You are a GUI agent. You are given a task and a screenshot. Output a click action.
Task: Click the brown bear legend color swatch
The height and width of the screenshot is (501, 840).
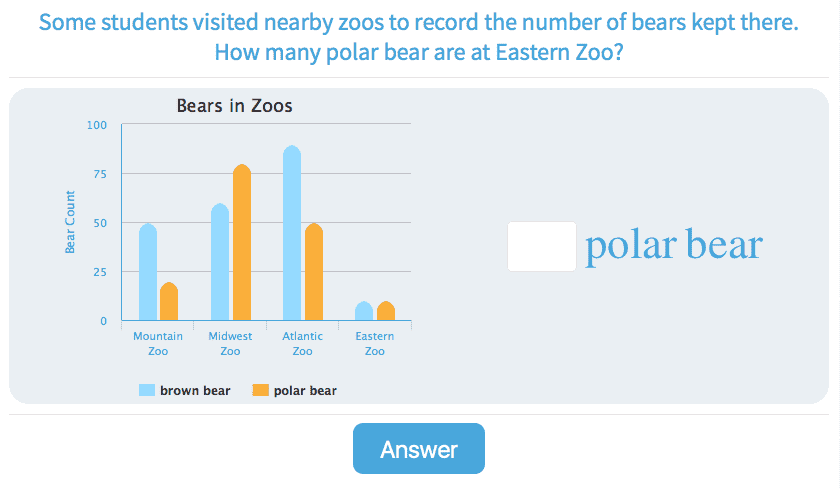point(147,390)
